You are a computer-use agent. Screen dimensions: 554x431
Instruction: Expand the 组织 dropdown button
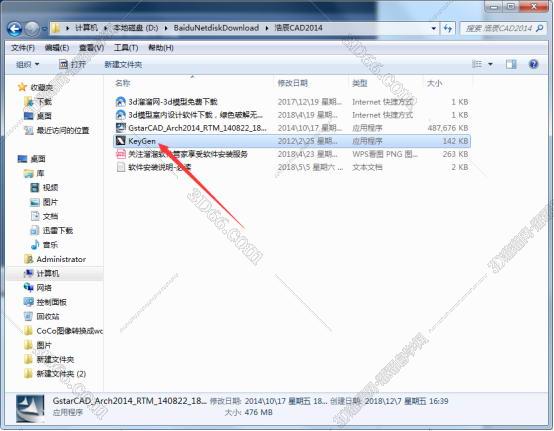pos(28,65)
